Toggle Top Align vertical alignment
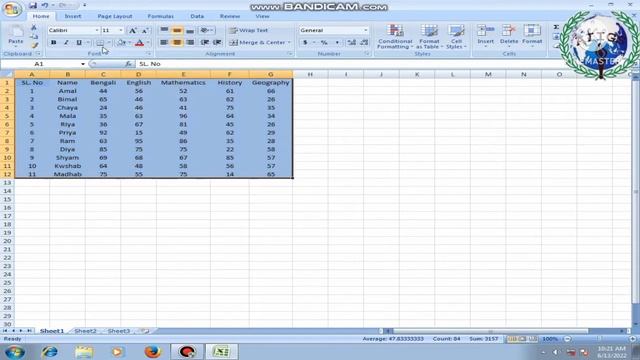The width and height of the screenshot is (640, 360). (x=164, y=30)
